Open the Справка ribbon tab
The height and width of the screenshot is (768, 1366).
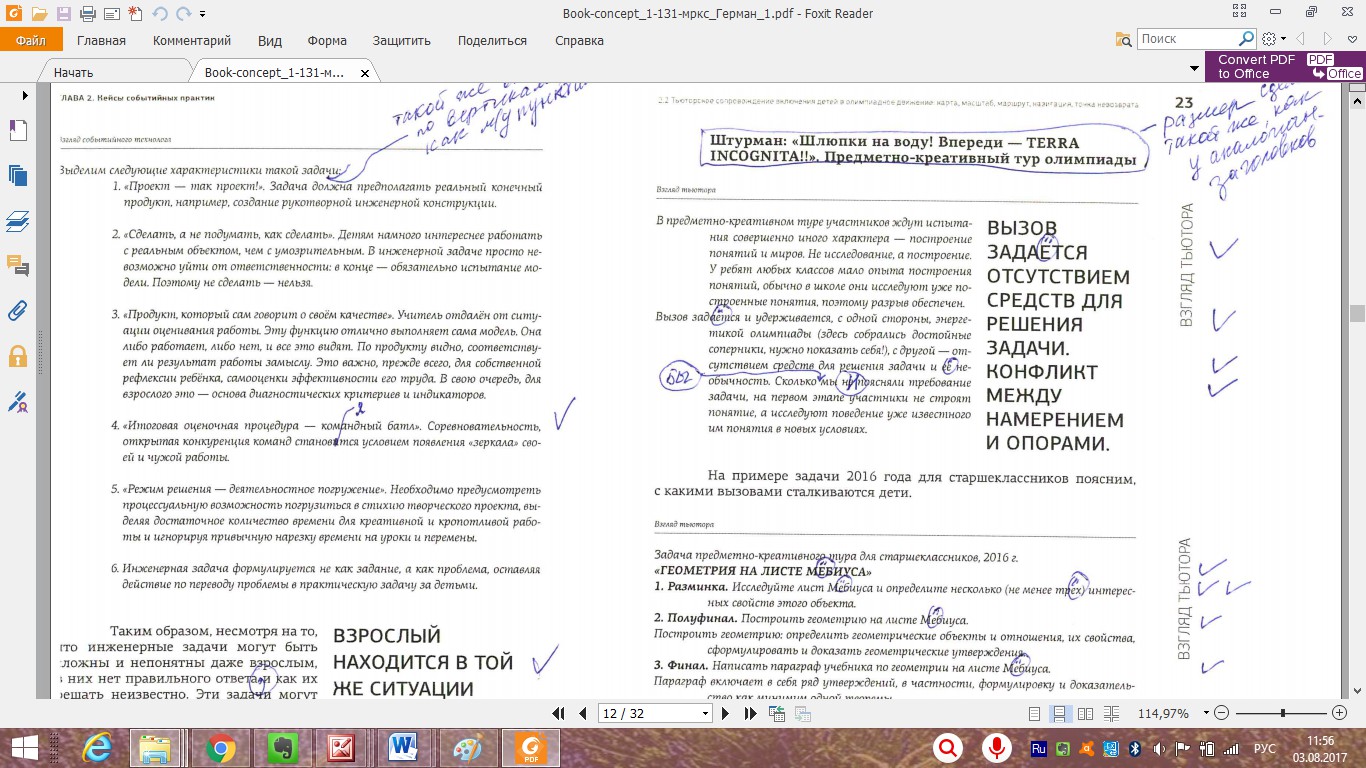click(579, 41)
